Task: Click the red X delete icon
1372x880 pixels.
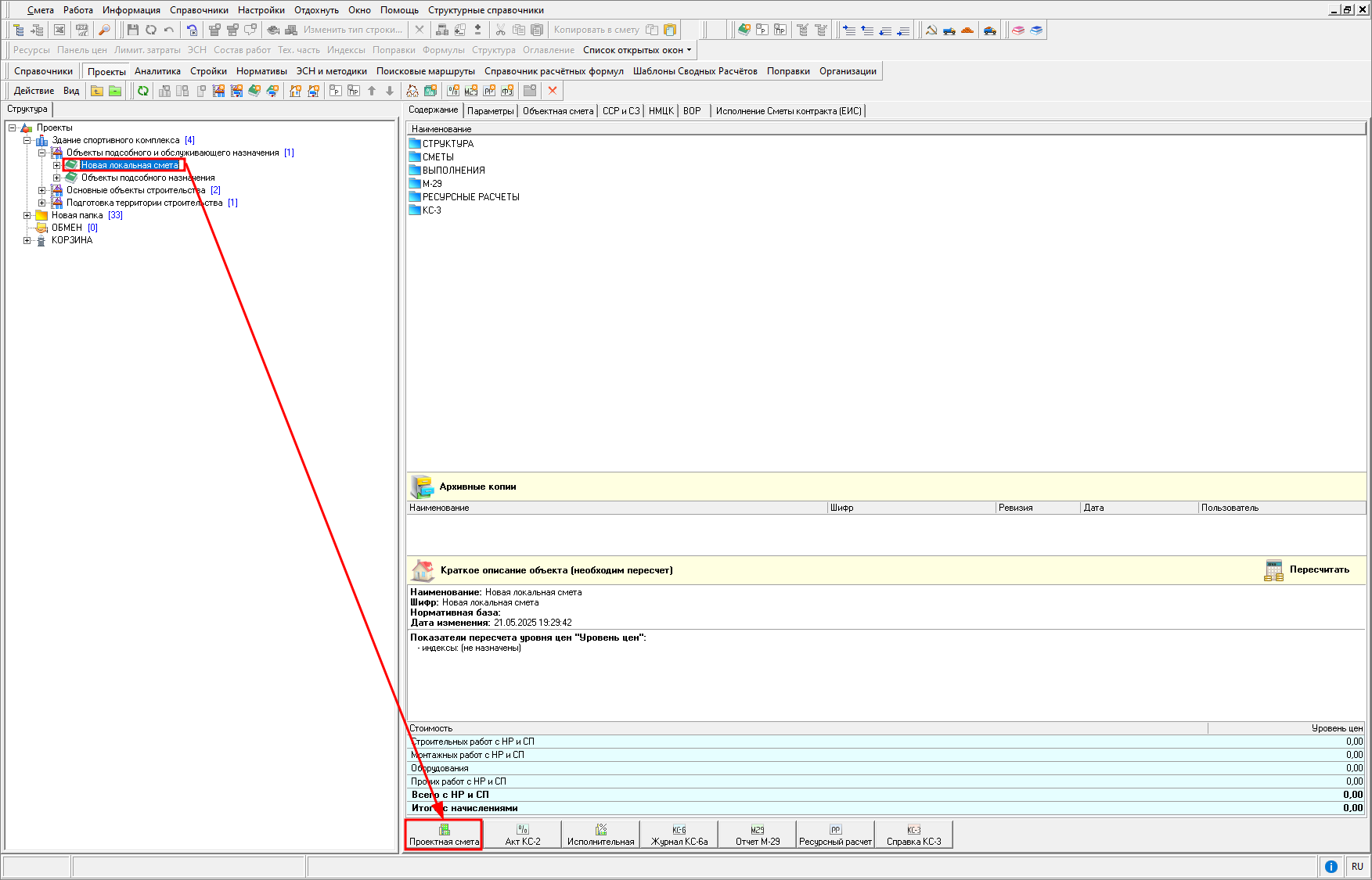Action: tap(553, 91)
